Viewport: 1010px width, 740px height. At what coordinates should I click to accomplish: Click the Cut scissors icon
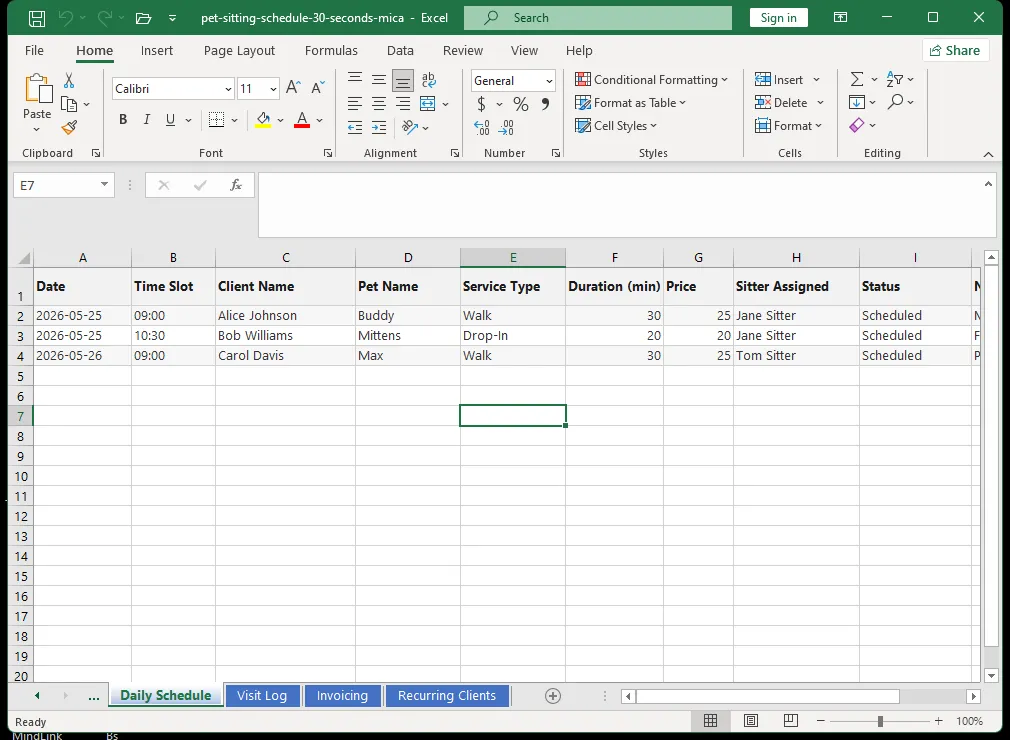(x=69, y=81)
